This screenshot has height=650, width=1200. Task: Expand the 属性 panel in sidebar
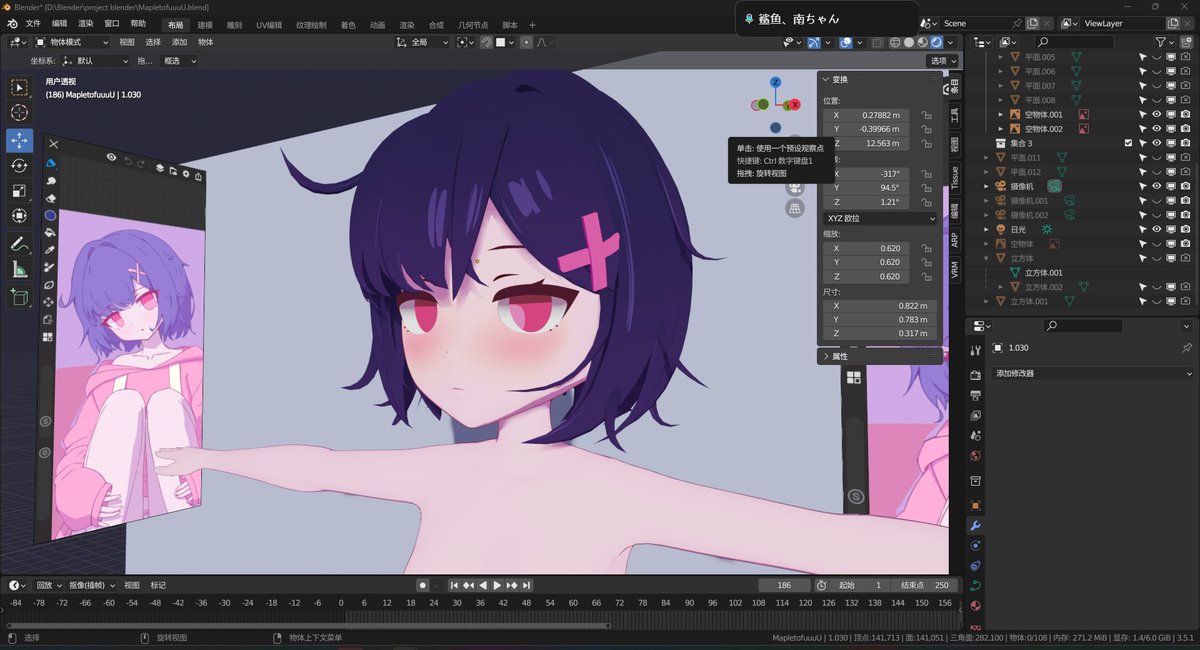point(840,356)
